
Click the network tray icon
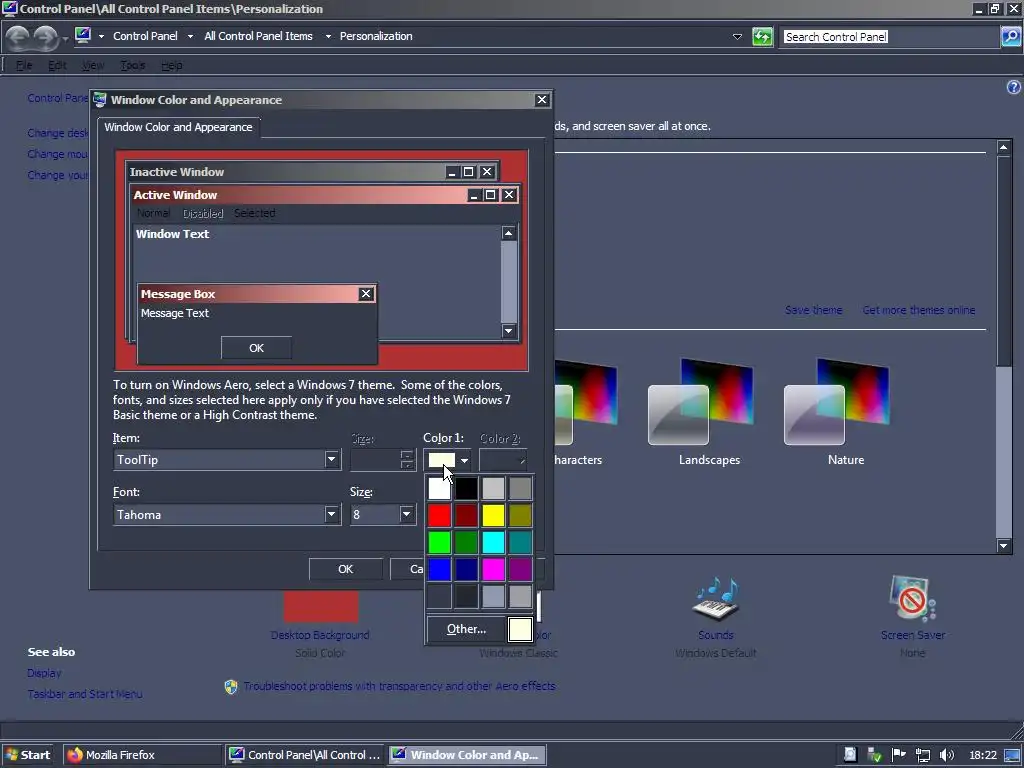[923, 755]
